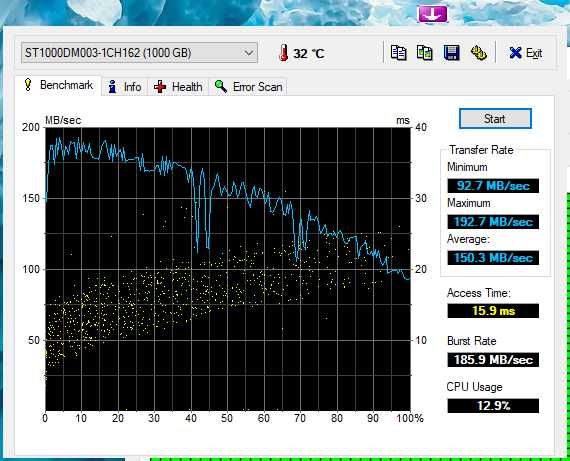Click the Access Time 15.9 ms field
The width and height of the screenshot is (570, 461).
(493, 311)
